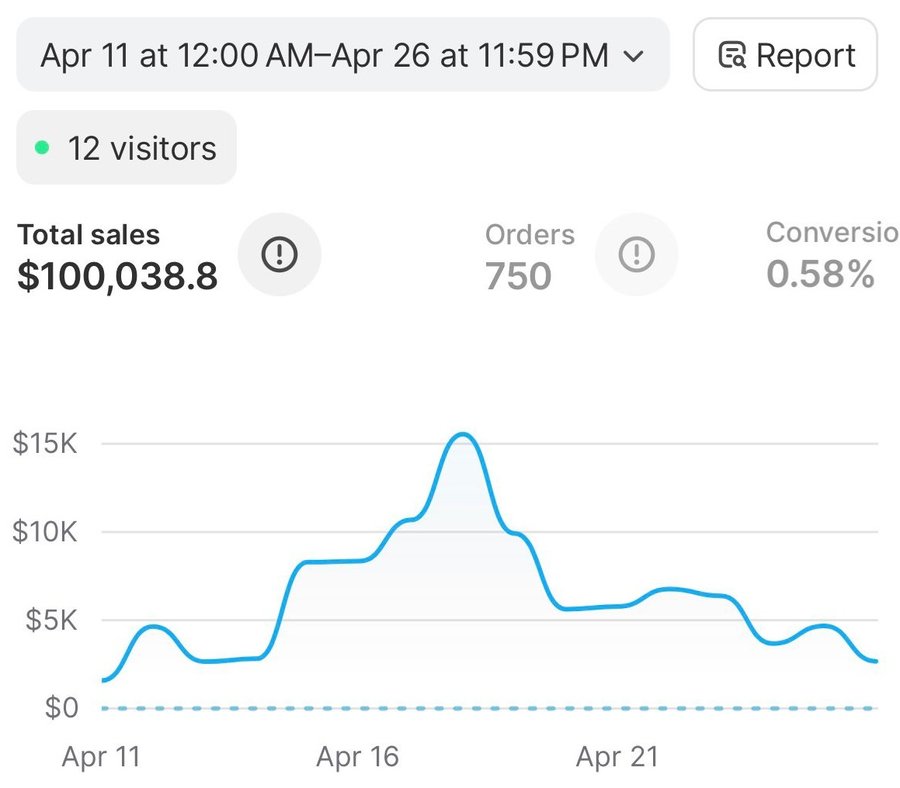Click the green live visitors dot

[x=42, y=147]
